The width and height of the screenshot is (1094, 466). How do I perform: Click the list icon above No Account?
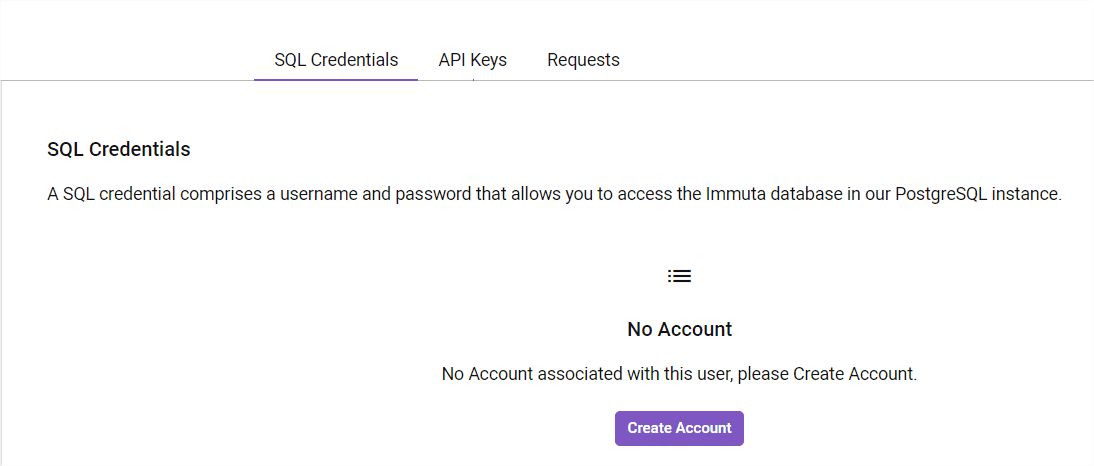tap(679, 276)
